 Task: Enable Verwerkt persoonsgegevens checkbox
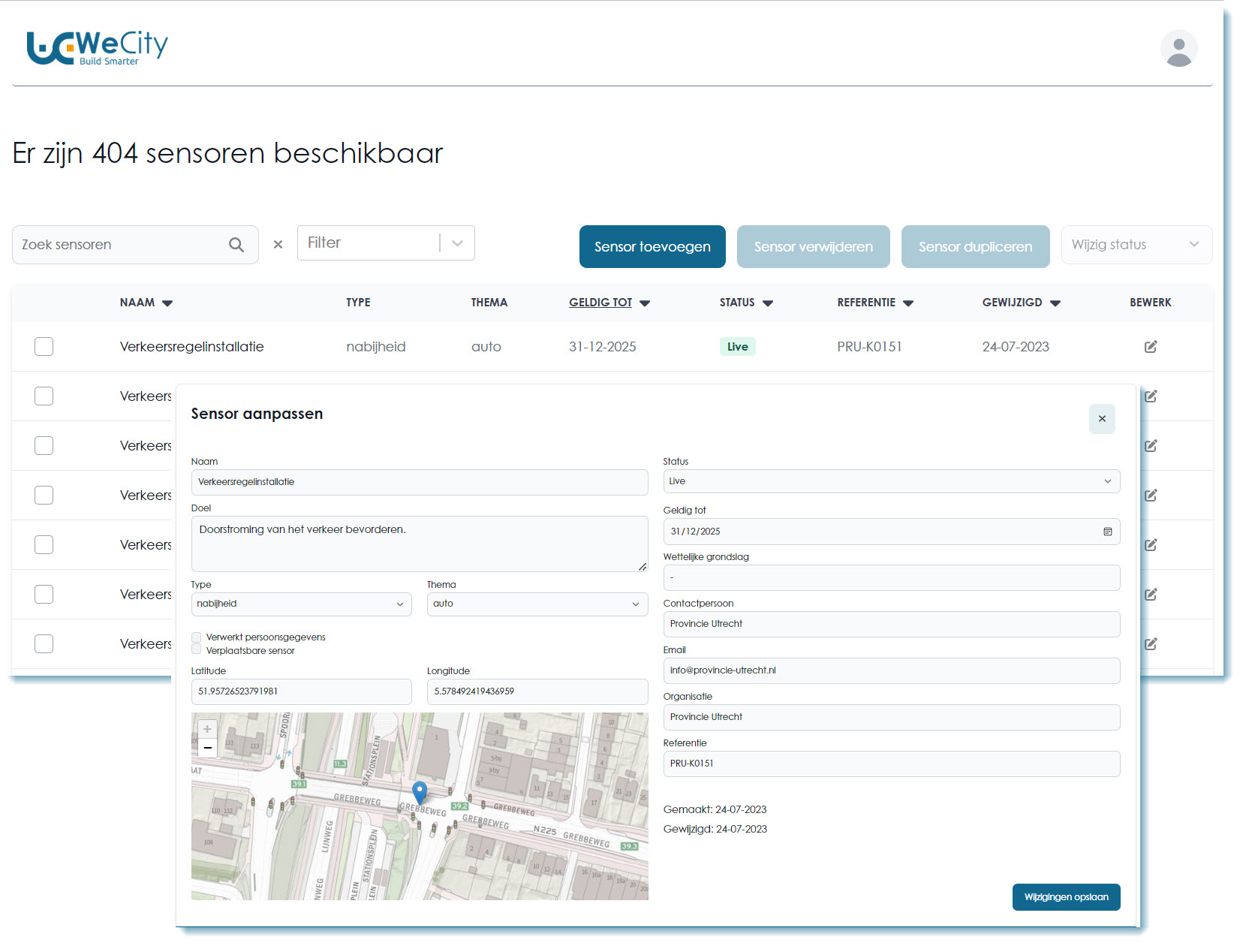(x=196, y=637)
